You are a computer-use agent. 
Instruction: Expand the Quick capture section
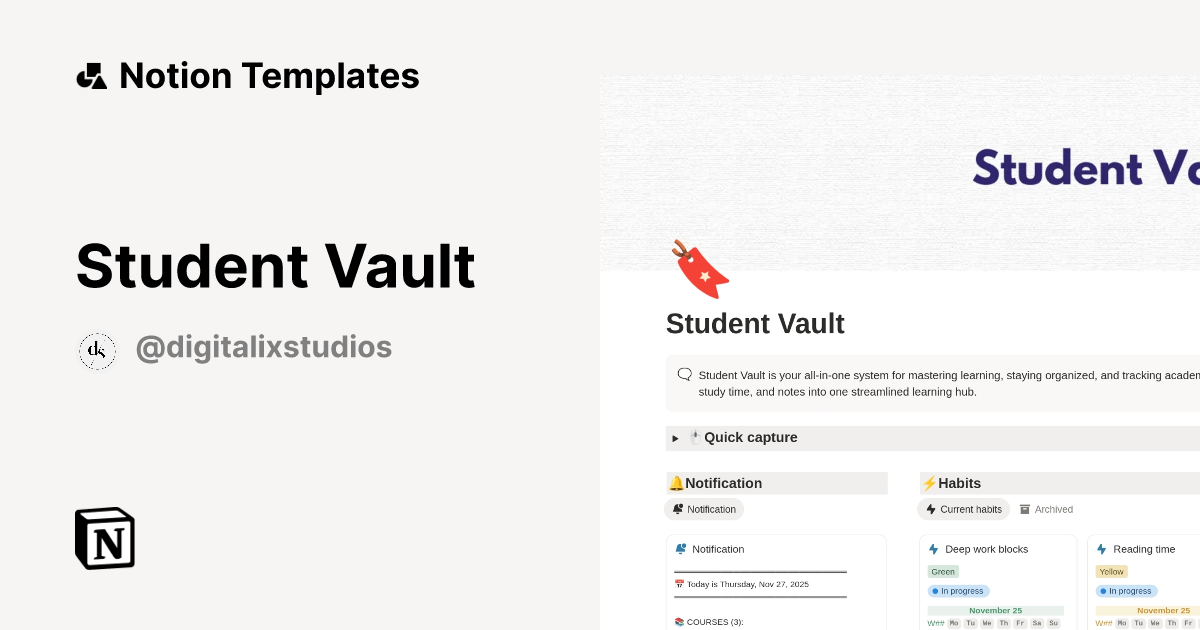pyautogui.click(x=675, y=438)
